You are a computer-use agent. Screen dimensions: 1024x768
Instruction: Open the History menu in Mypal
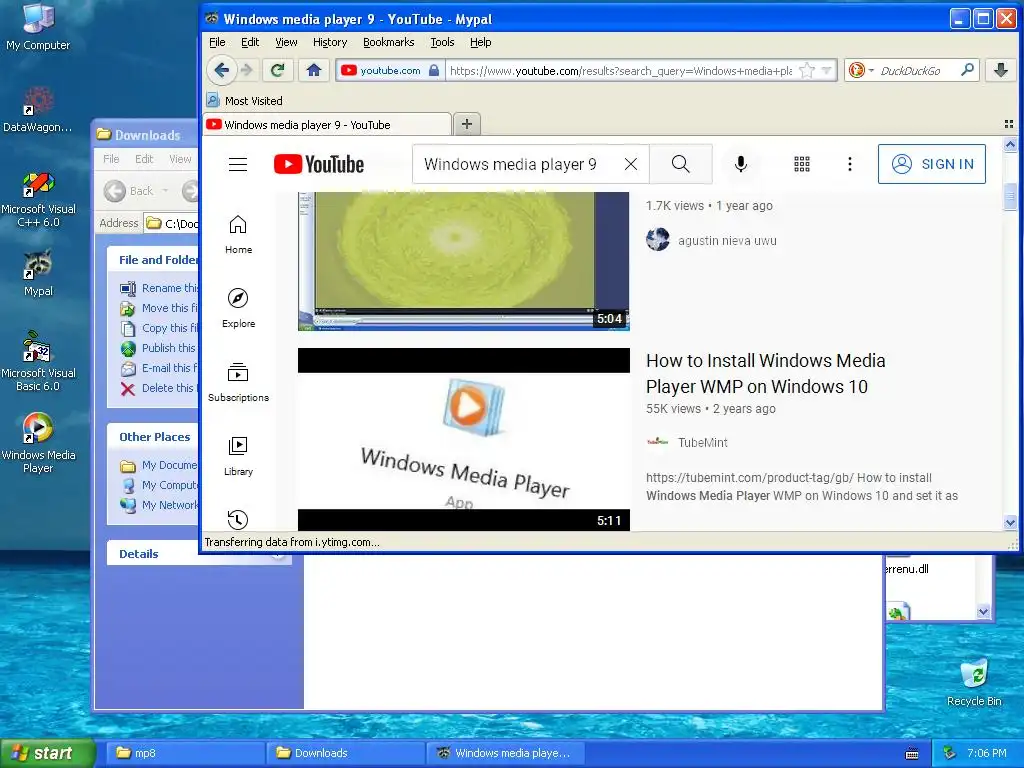(330, 42)
